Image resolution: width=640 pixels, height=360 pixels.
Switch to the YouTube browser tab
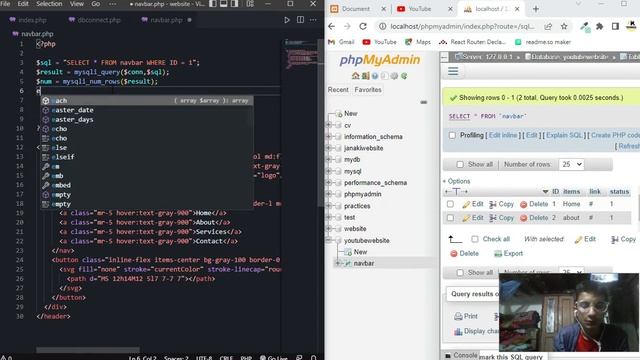pos(419,9)
